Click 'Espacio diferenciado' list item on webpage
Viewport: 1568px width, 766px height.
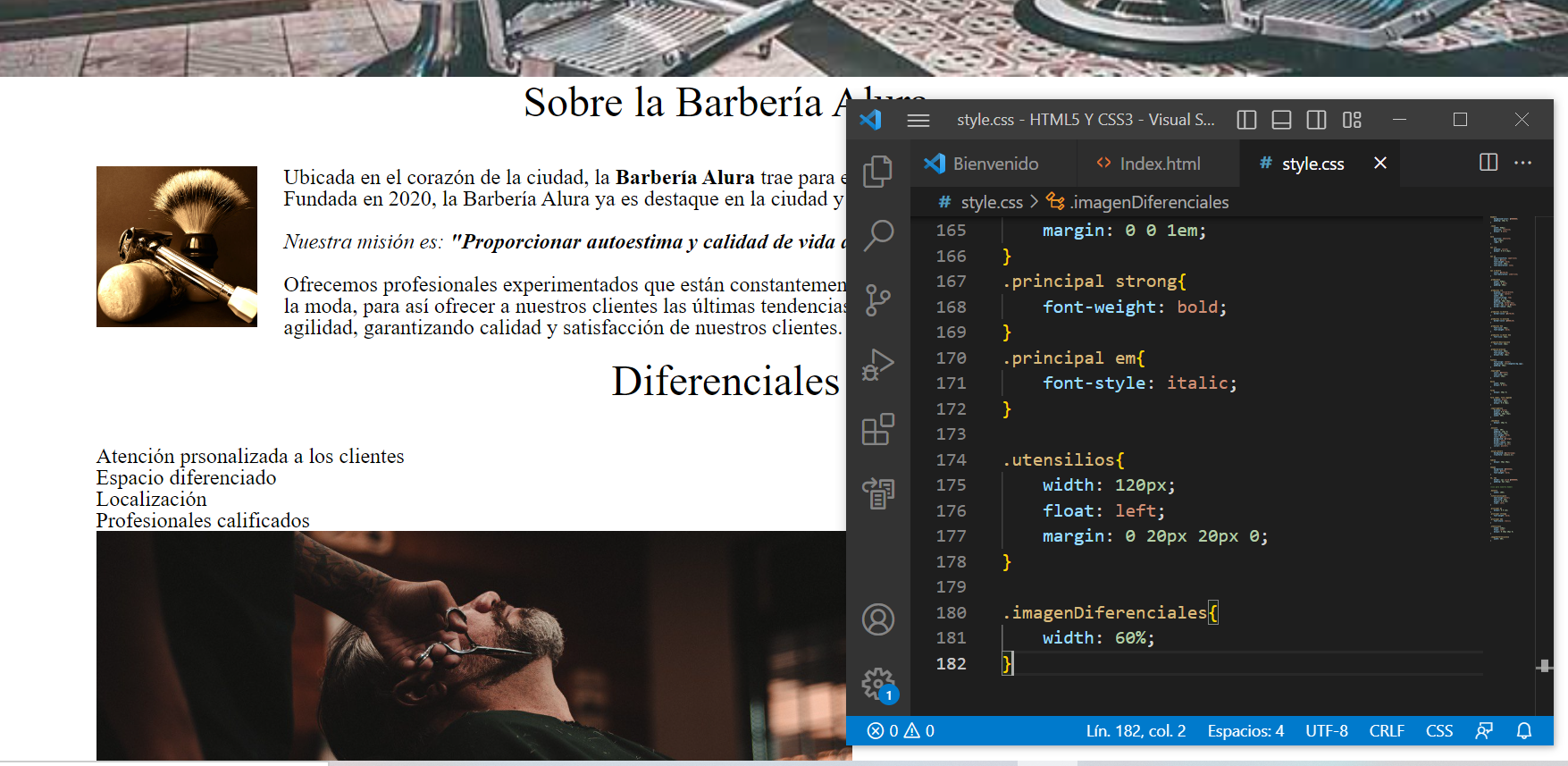click(186, 478)
